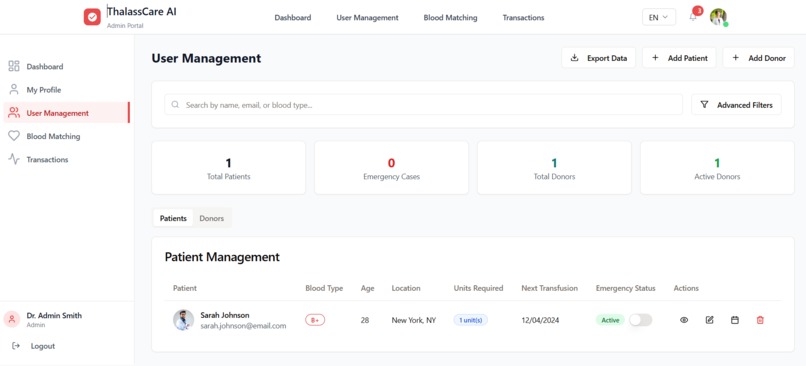The image size is (806, 366).
Task: Click the Blood Type column header
Action: [324, 288]
